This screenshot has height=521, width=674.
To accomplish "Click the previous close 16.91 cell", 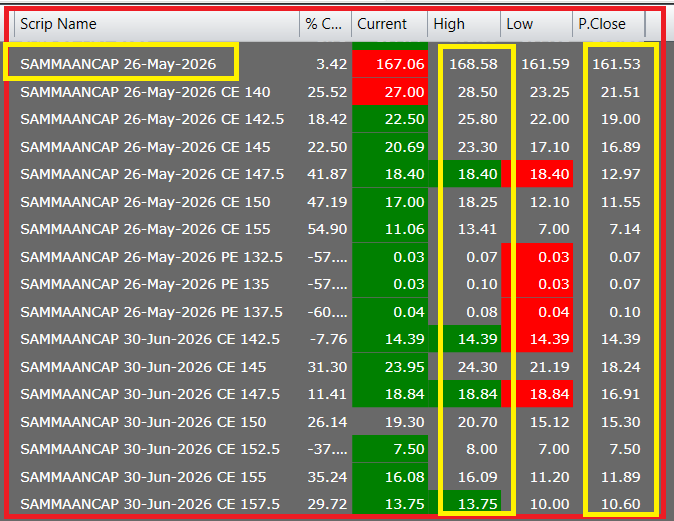I will coord(610,394).
